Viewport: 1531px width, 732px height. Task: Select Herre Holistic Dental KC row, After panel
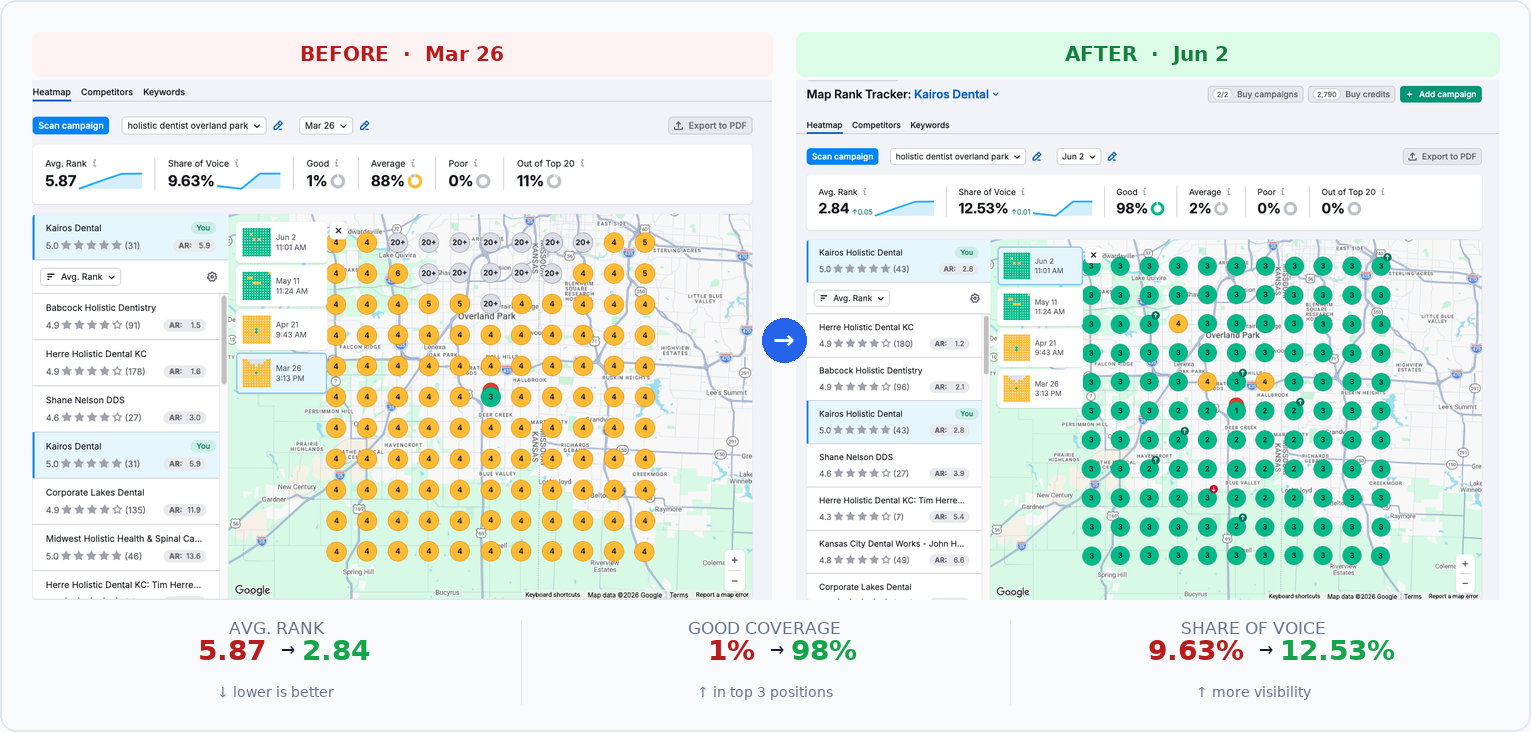(894, 336)
